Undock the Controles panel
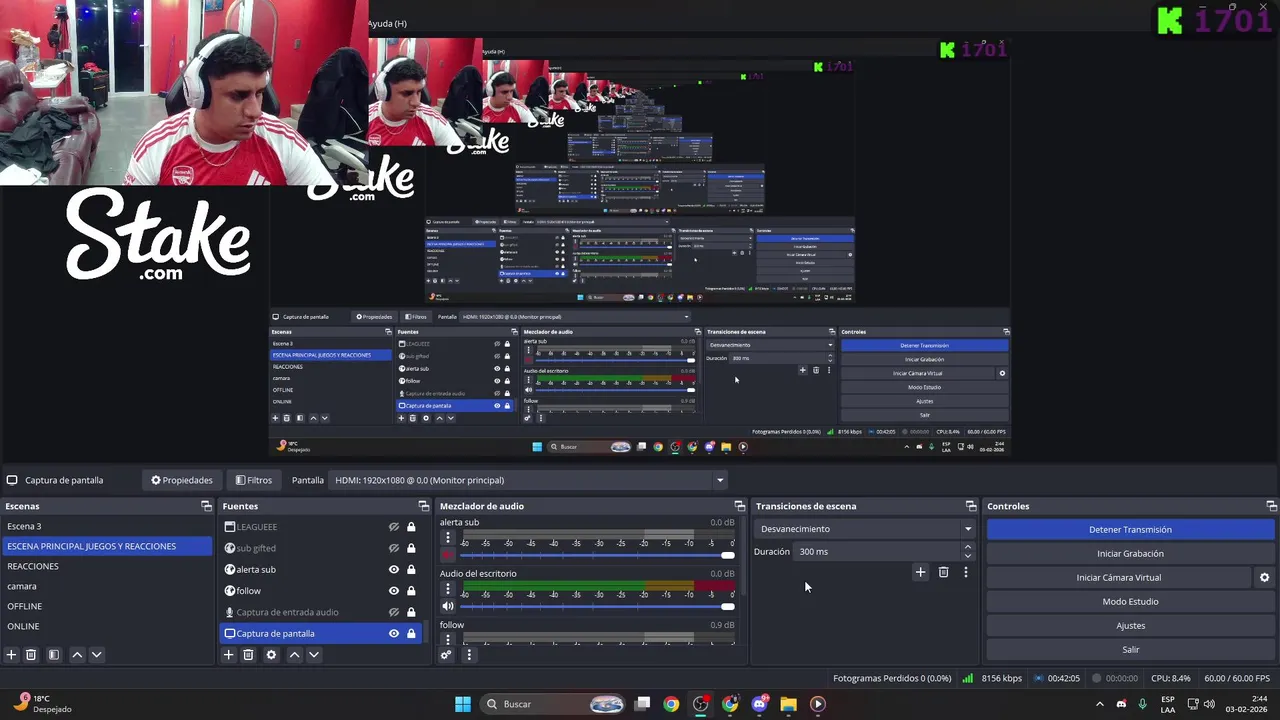The width and height of the screenshot is (1280, 720). pos(1271,506)
